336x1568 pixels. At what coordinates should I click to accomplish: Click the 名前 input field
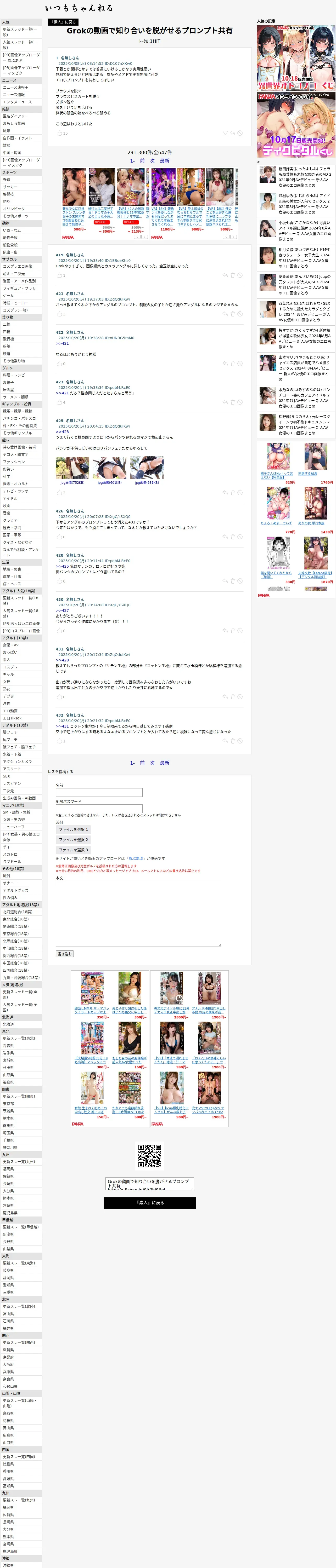(99, 793)
